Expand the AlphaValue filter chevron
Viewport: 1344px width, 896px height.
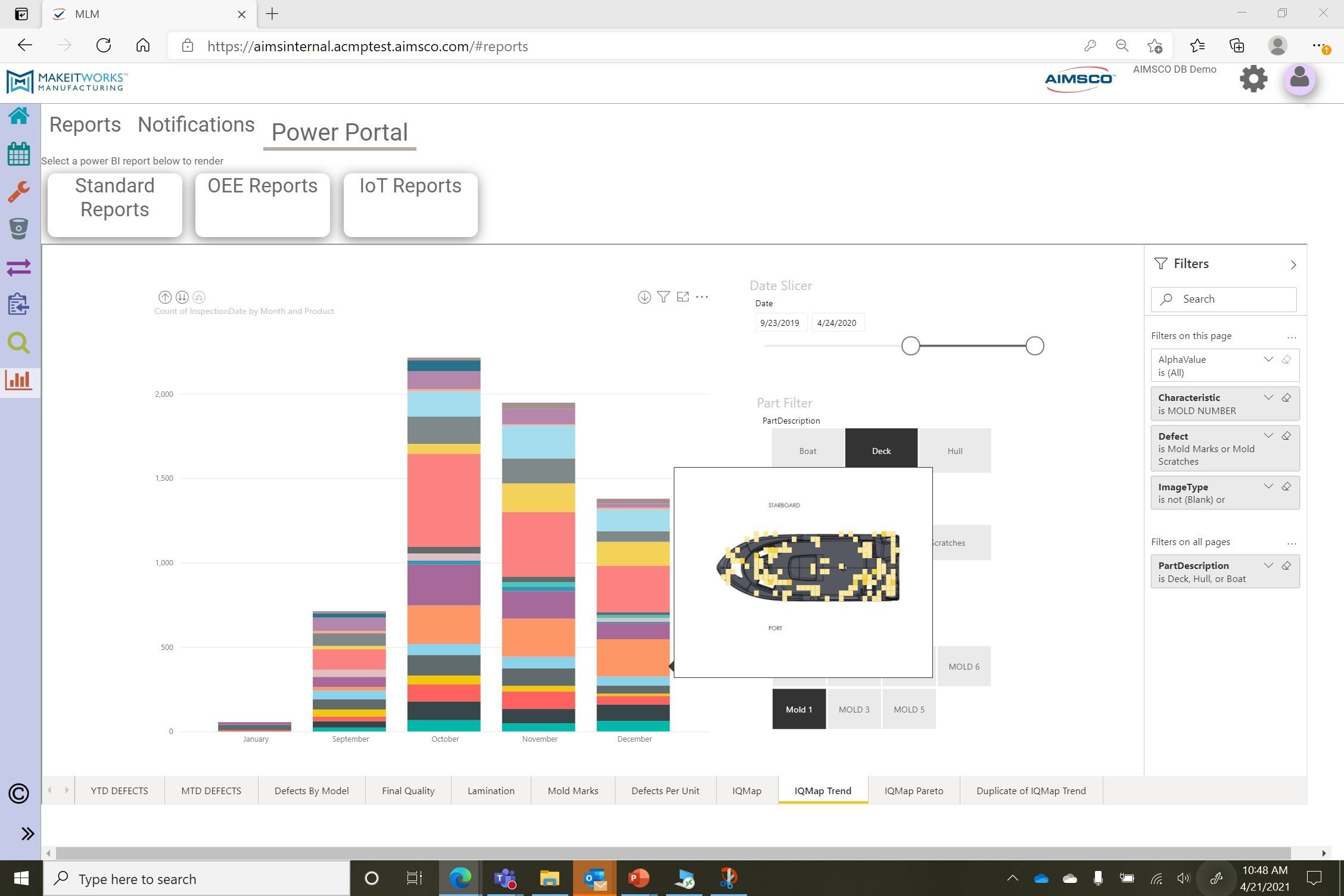(x=1268, y=359)
